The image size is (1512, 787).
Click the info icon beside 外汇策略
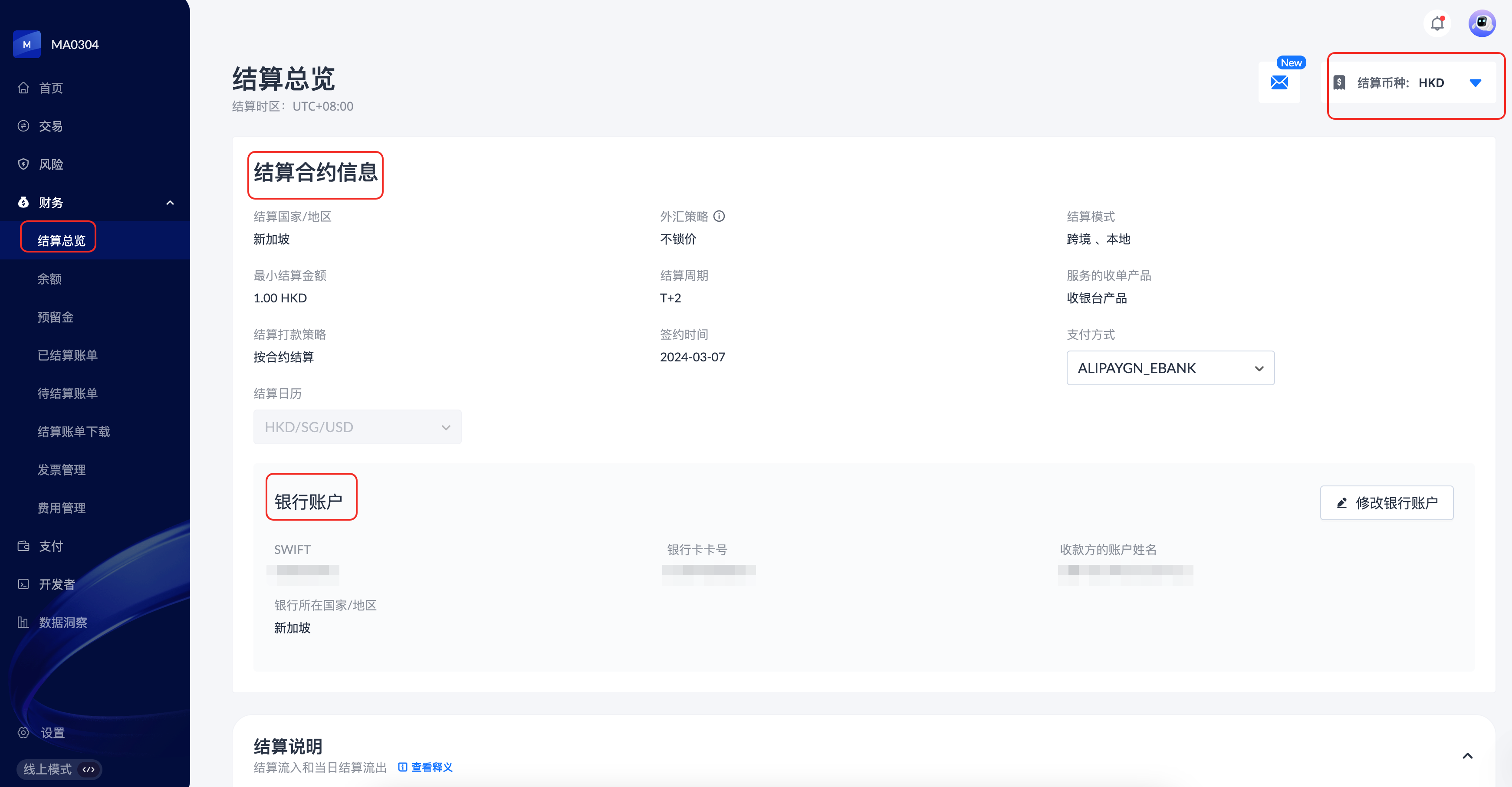point(719,216)
